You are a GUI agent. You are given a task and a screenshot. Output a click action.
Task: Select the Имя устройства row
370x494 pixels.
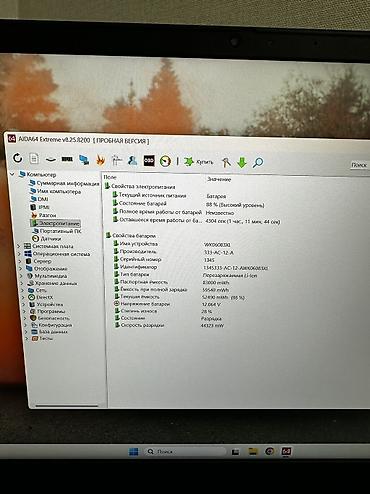(138, 244)
